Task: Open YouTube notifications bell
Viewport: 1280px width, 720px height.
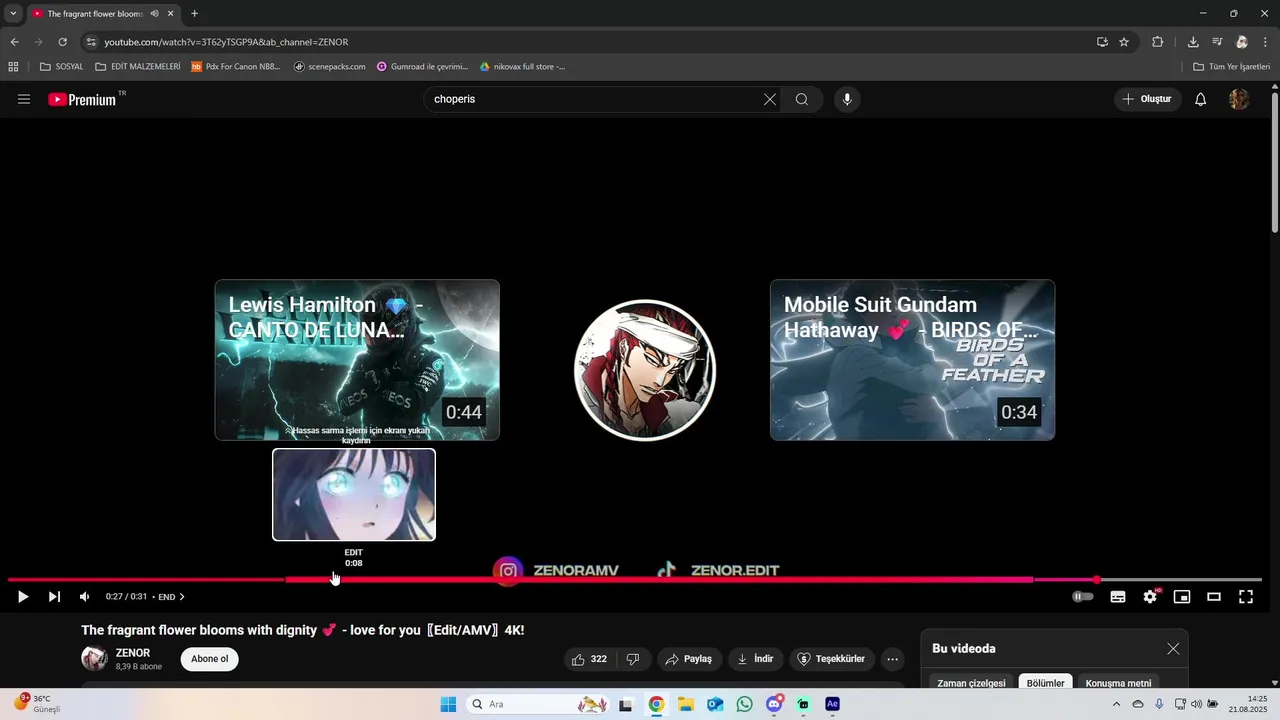Action: pyautogui.click(x=1201, y=99)
